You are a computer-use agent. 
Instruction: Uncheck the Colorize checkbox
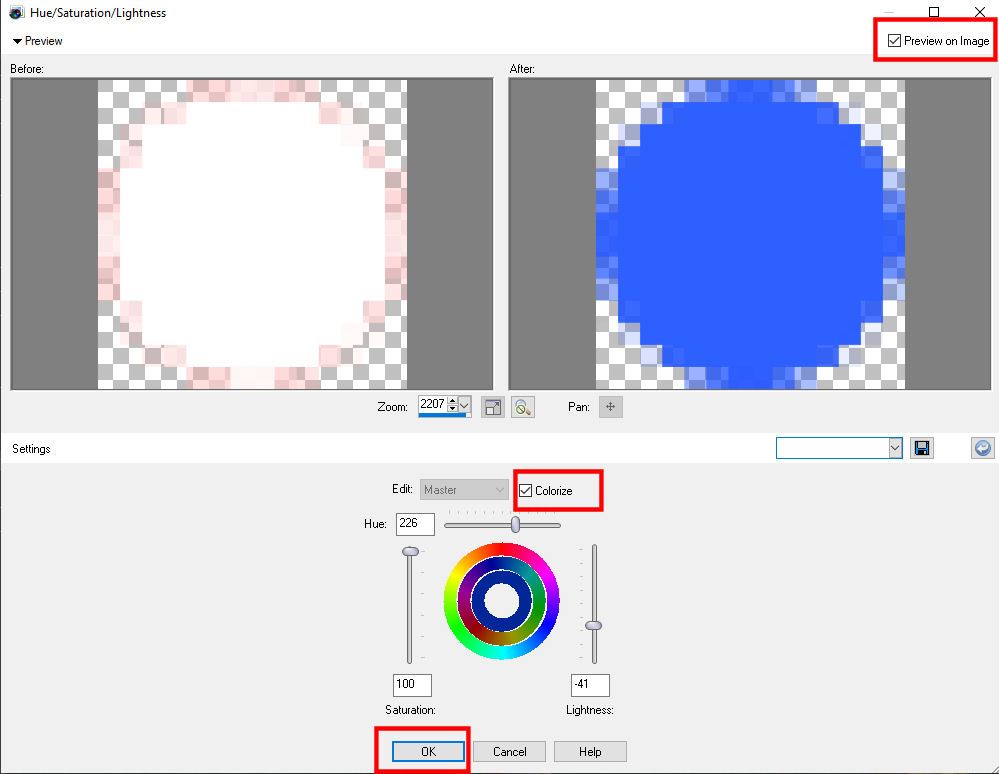[526, 491]
